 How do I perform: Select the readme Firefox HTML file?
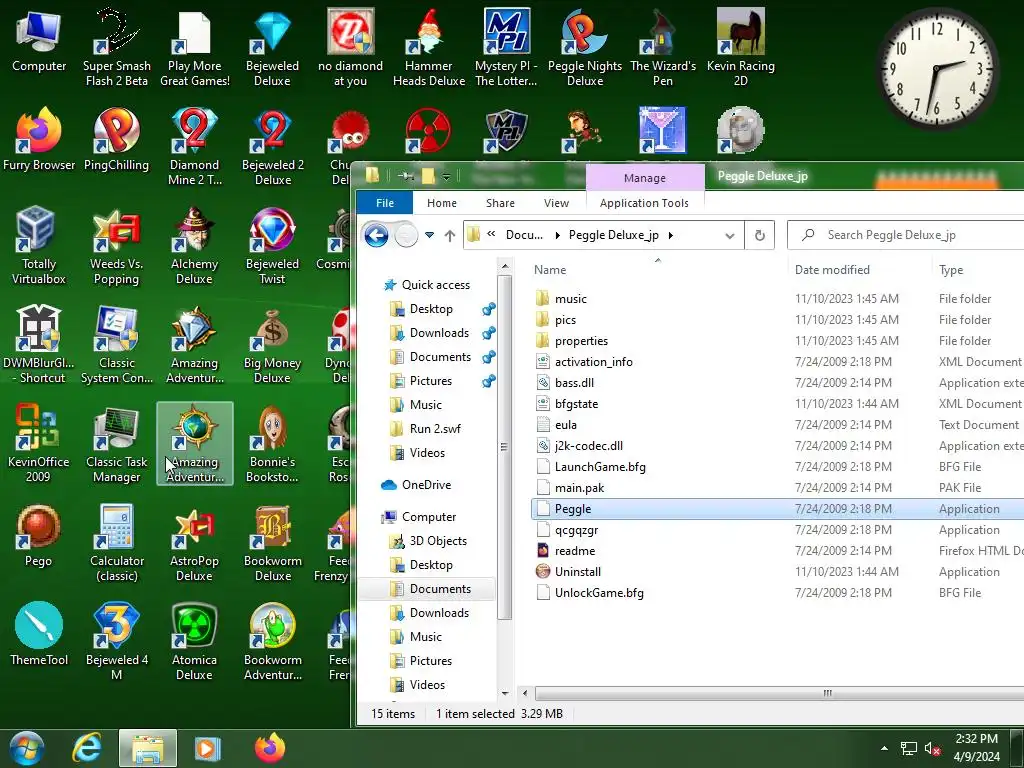coord(777,551)
